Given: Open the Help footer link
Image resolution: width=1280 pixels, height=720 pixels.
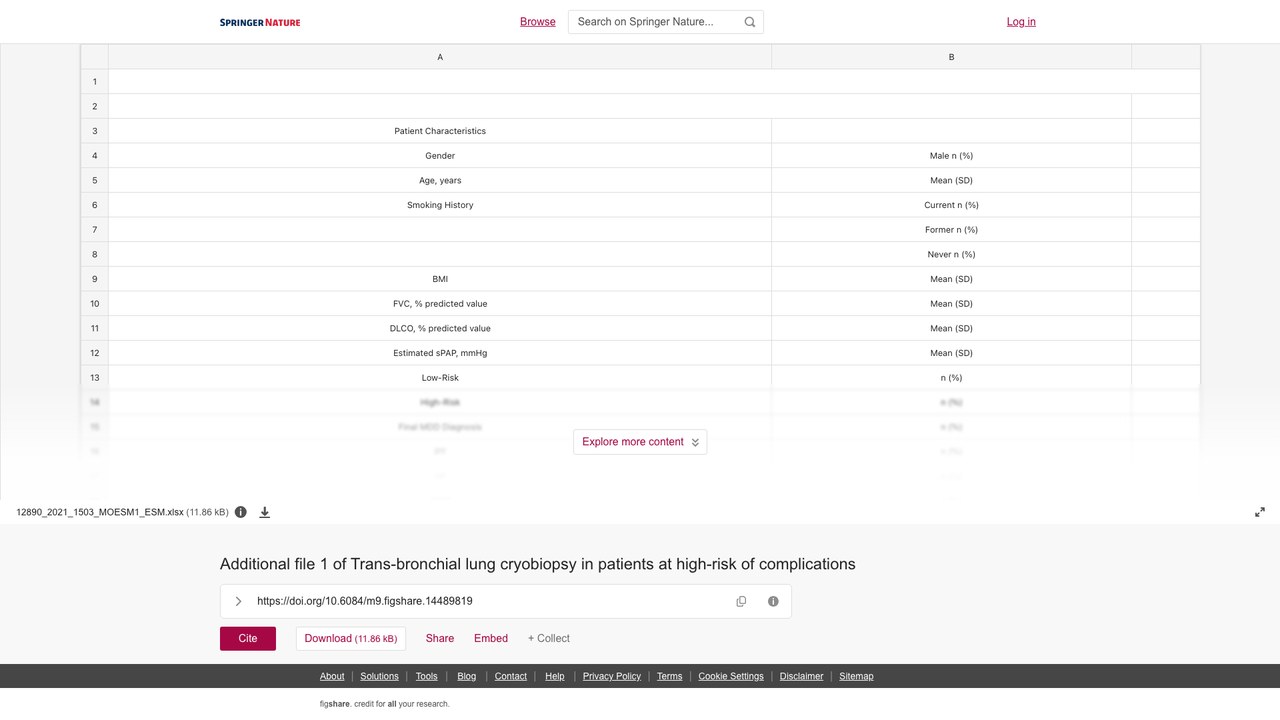Looking at the screenshot, I should (555, 676).
